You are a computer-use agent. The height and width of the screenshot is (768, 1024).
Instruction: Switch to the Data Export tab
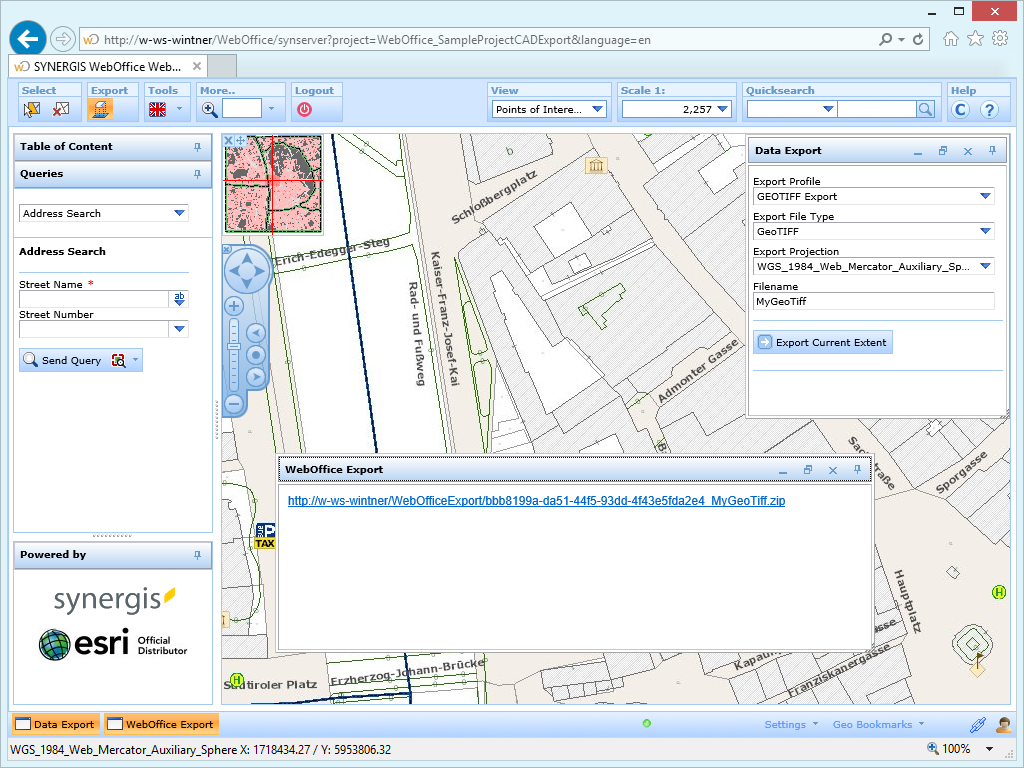pyautogui.click(x=55, y=723)
